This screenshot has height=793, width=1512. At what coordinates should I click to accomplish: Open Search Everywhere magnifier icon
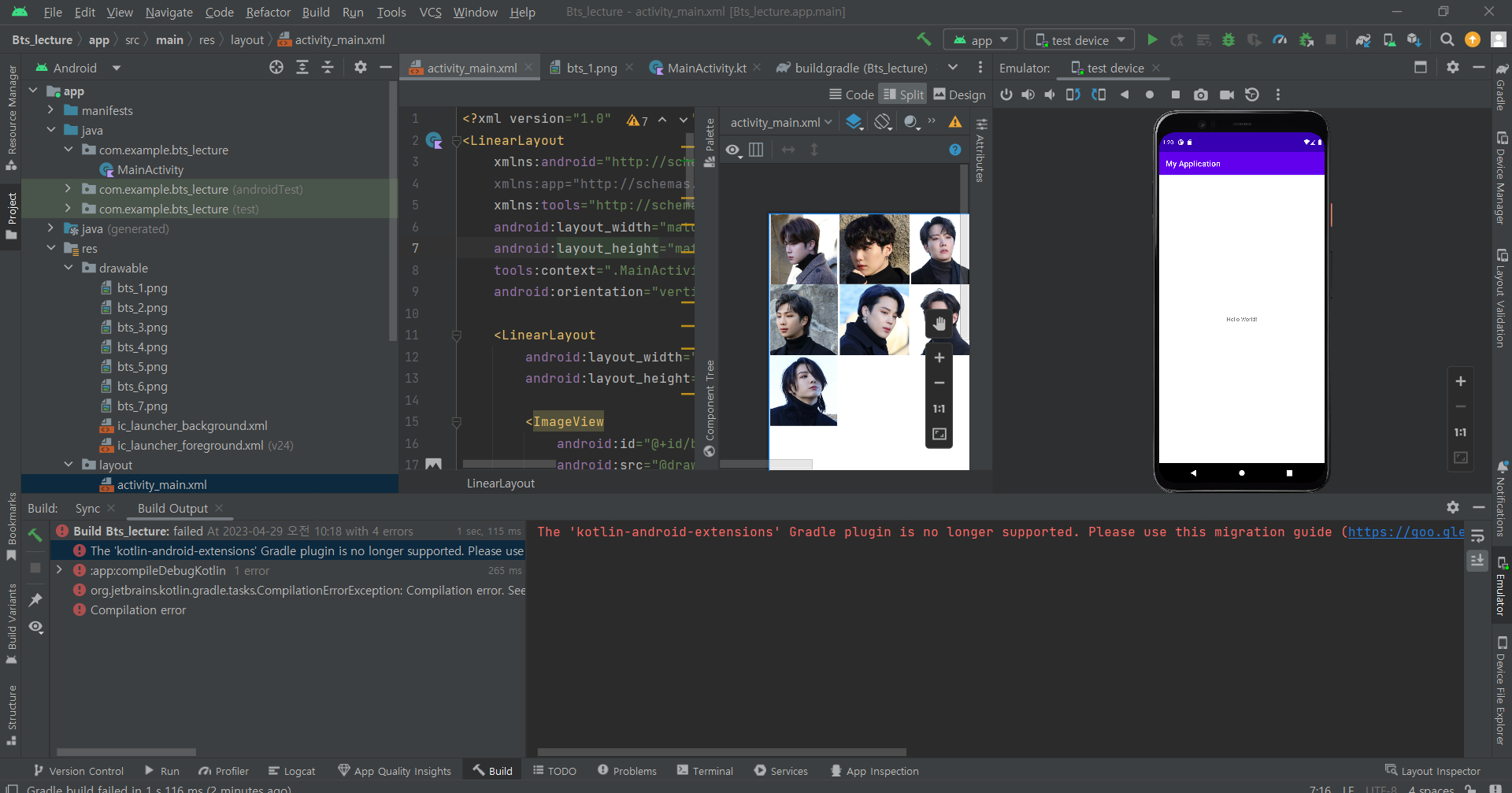(1447, 39)
